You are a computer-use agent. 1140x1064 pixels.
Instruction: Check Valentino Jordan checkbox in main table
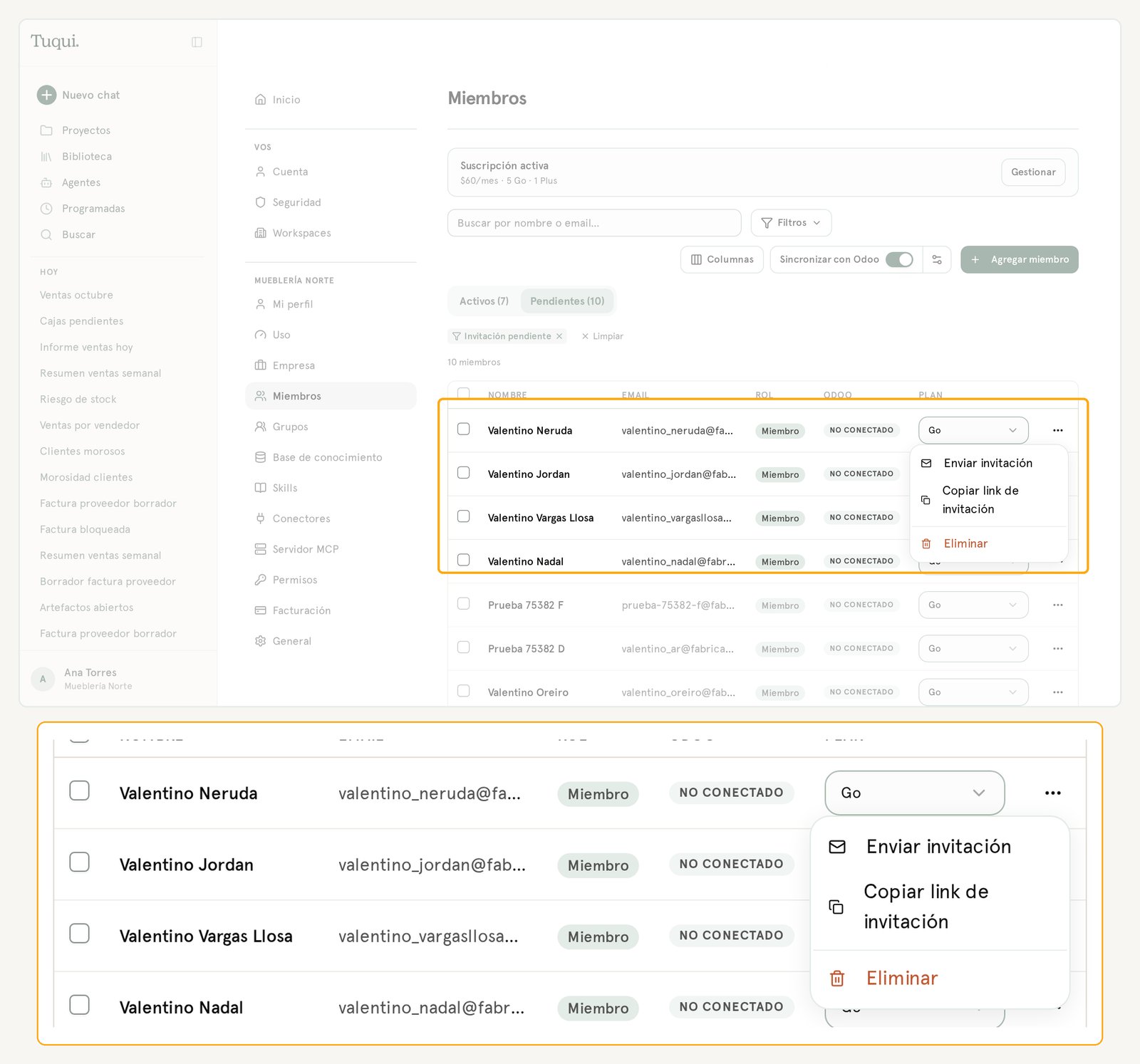[464, 473]
